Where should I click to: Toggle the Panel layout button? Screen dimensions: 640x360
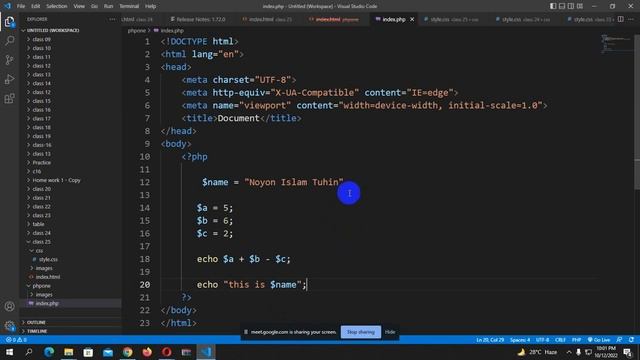click(x=562, y=6)
